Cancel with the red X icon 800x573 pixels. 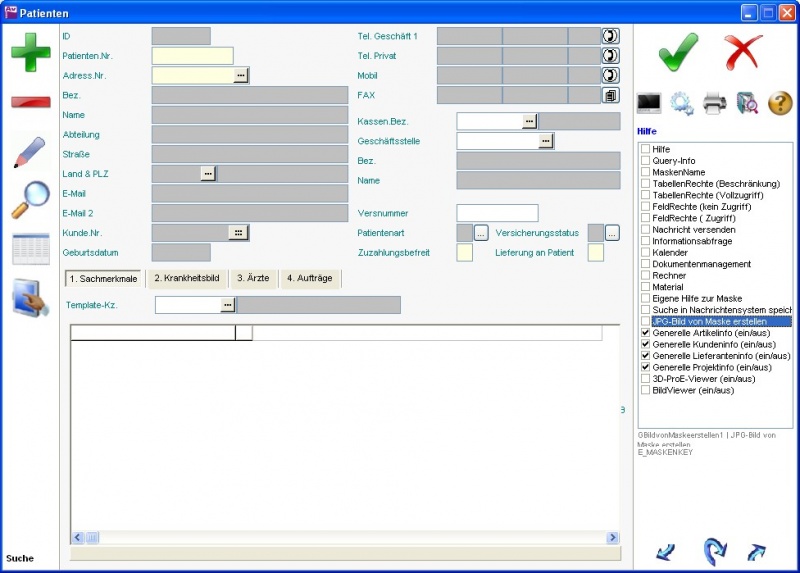tap(743, 50)
